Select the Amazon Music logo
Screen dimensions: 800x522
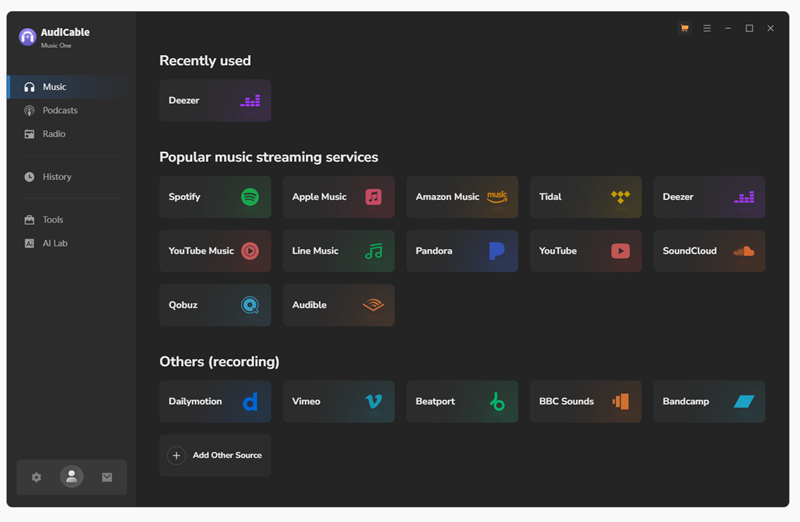click(497, 197)
